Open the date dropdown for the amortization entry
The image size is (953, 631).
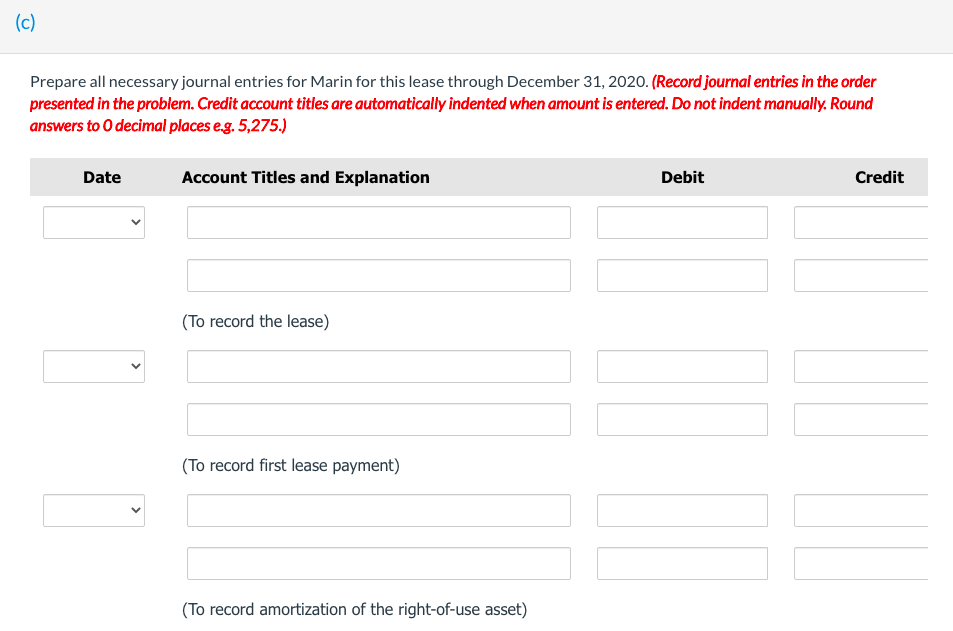93,510
